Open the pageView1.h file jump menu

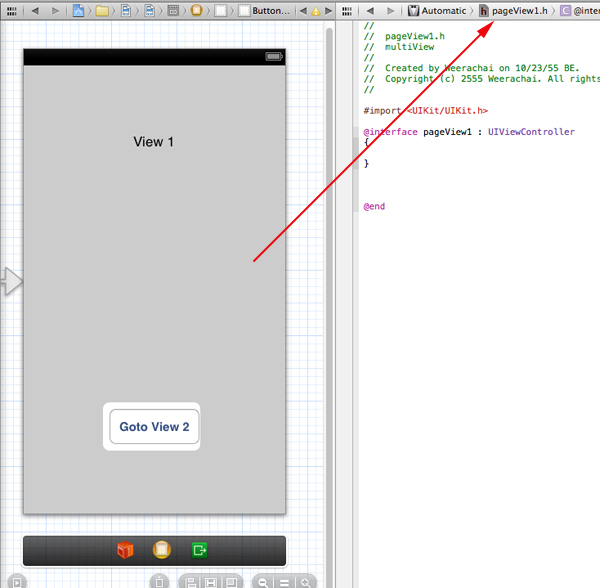point(514,11)
